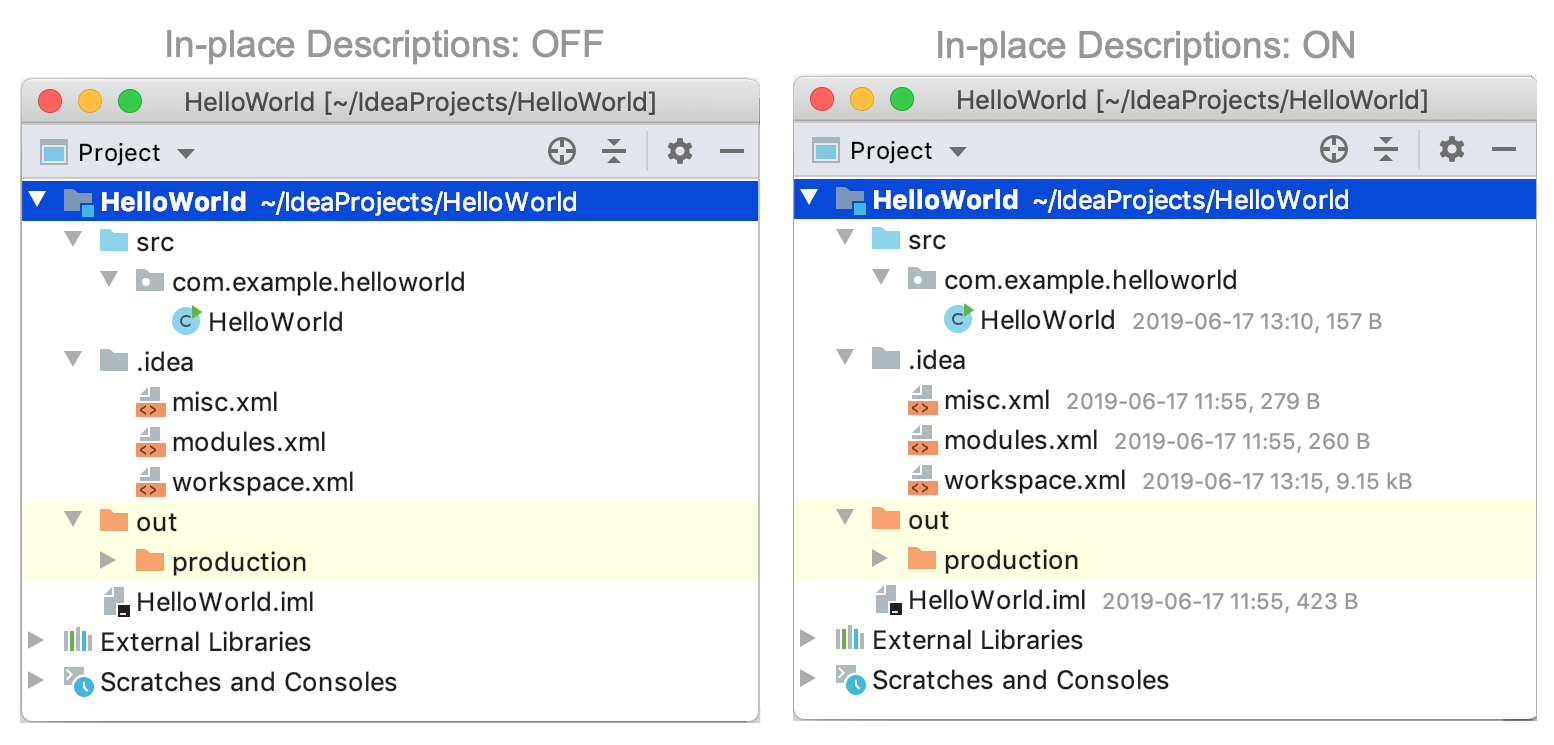This screenshot has height=745, width=1554.
Task: Collapse com.example.helloworld package in left window
Action: click(109, 281)
